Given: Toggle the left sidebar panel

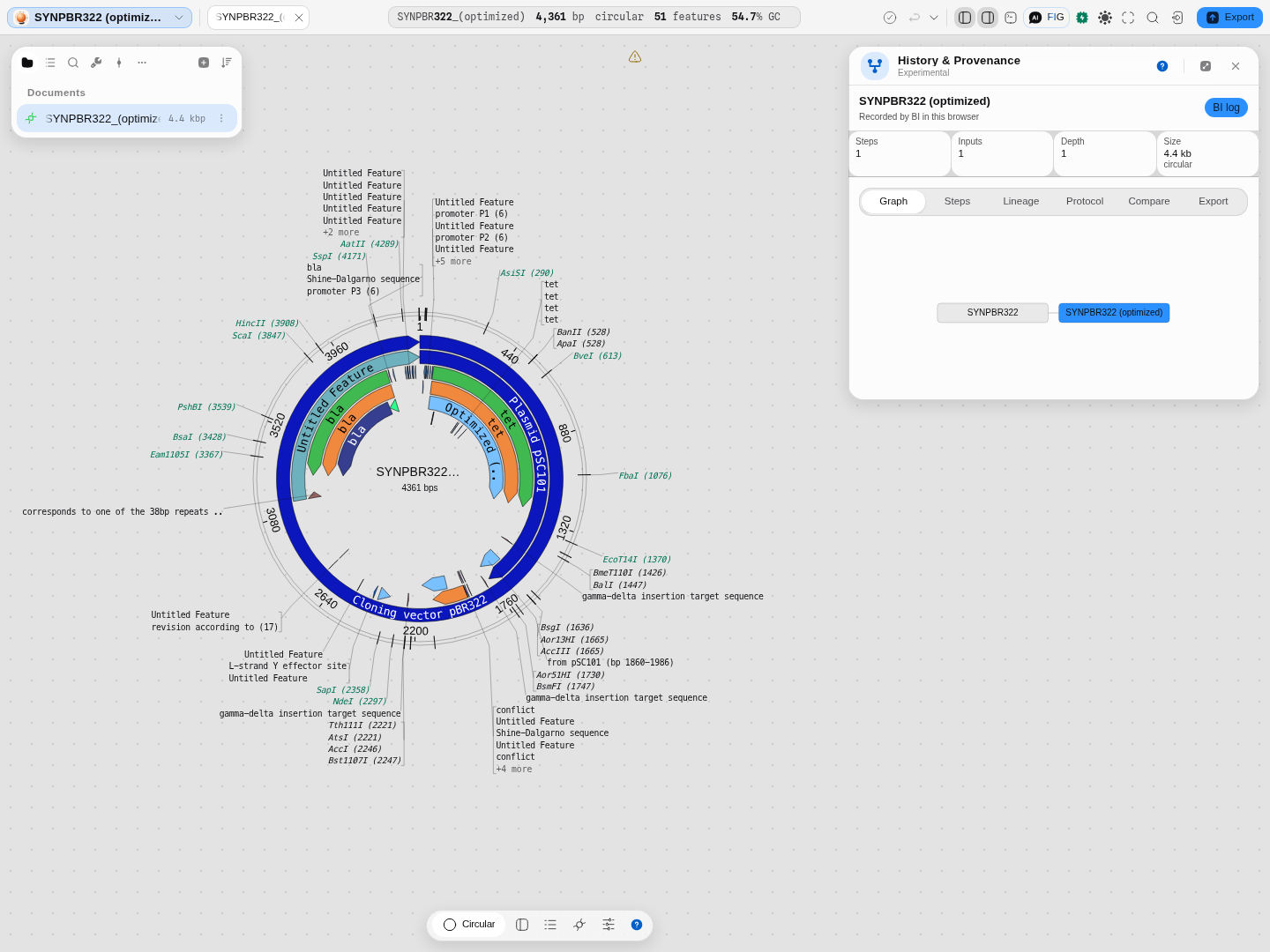Looking at the screenshot, I should coord(965,18).
